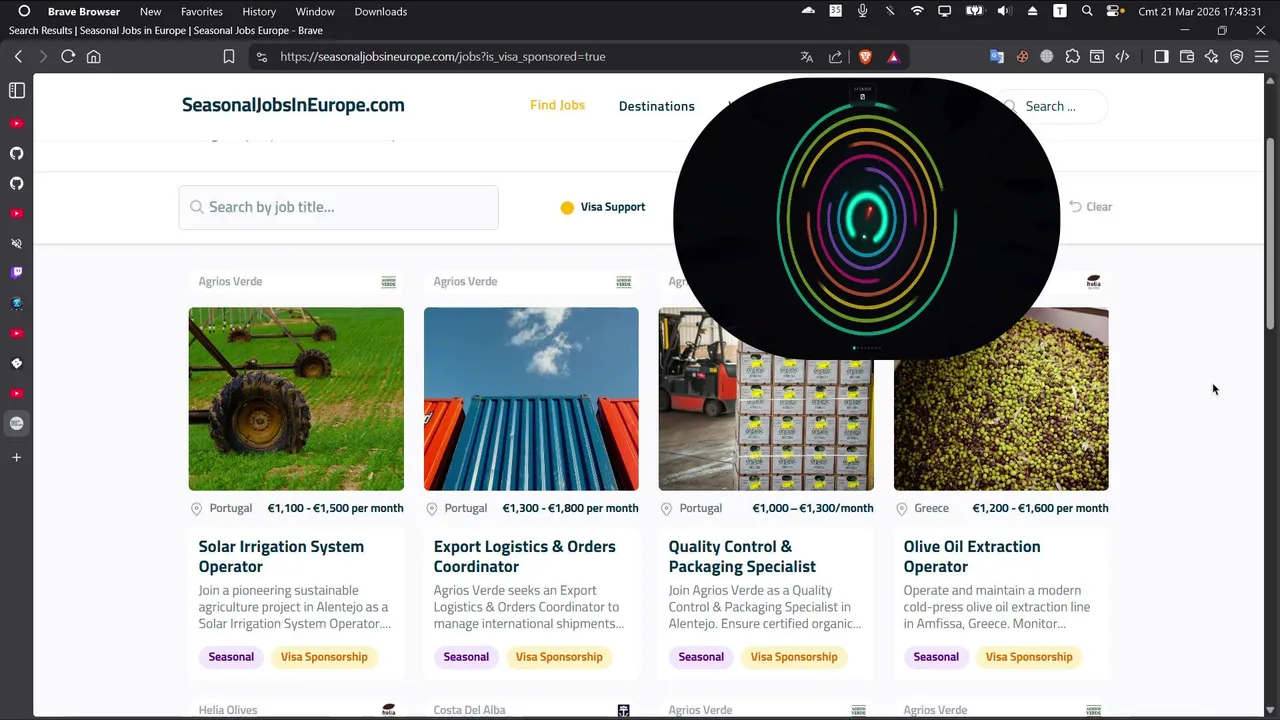Select the muted-audio vertical tab

click(17, 243)
